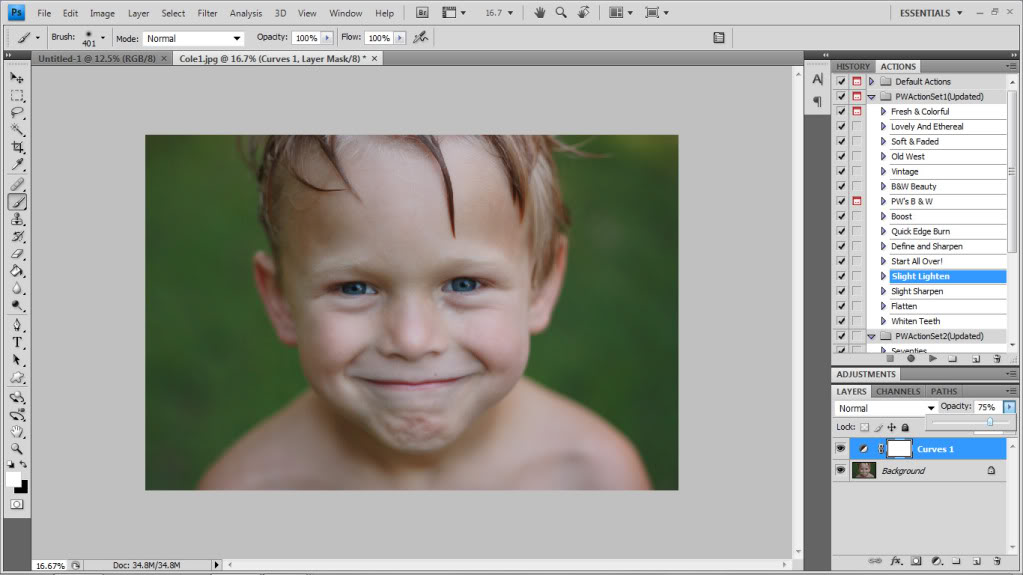Toggle checkmark for Boost action
Image resolution: width=1023 pixels, height=575 pixels.
[841, 216]
